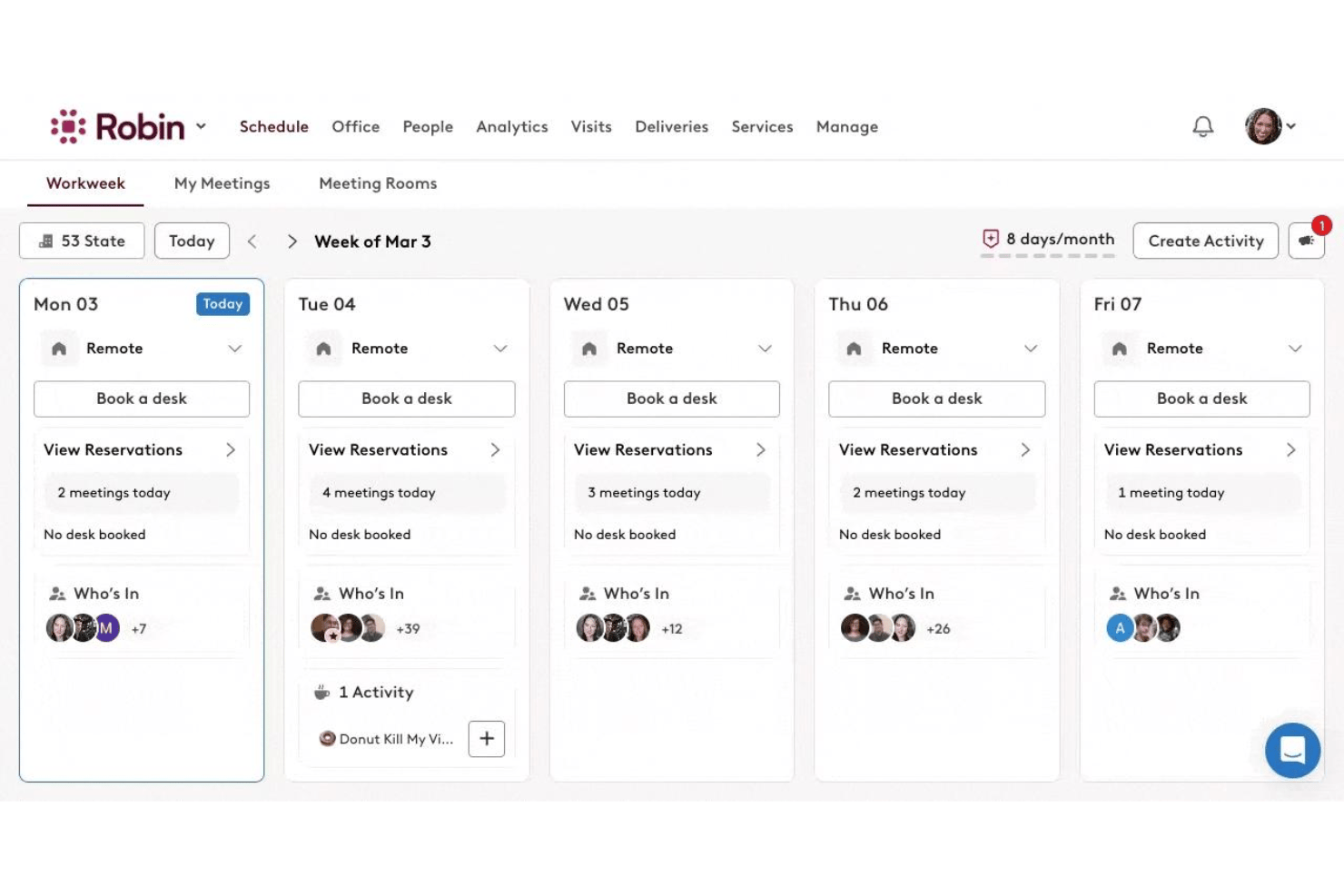
Task: Open Wednesday's View Reservations arrow
Action: coord(761,450)
